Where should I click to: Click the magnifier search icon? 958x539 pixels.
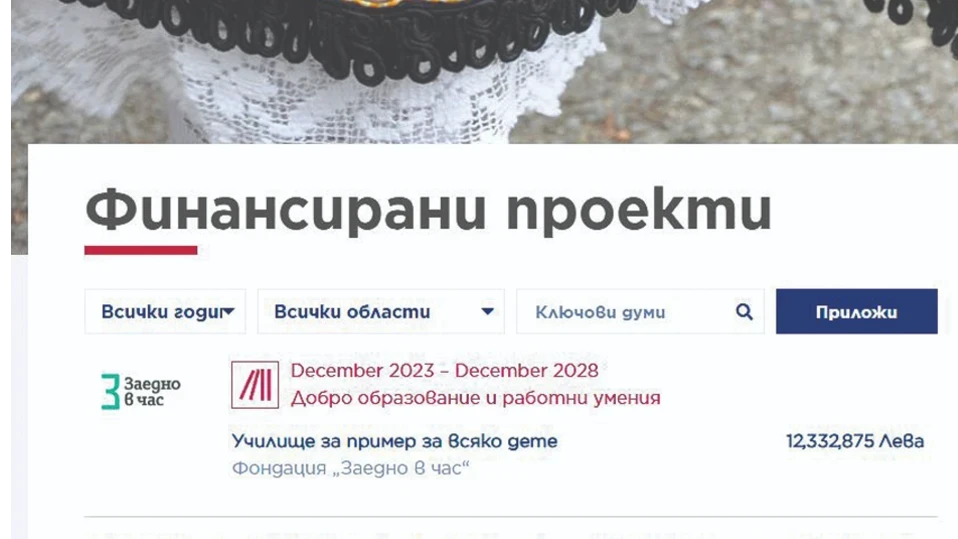744,312
